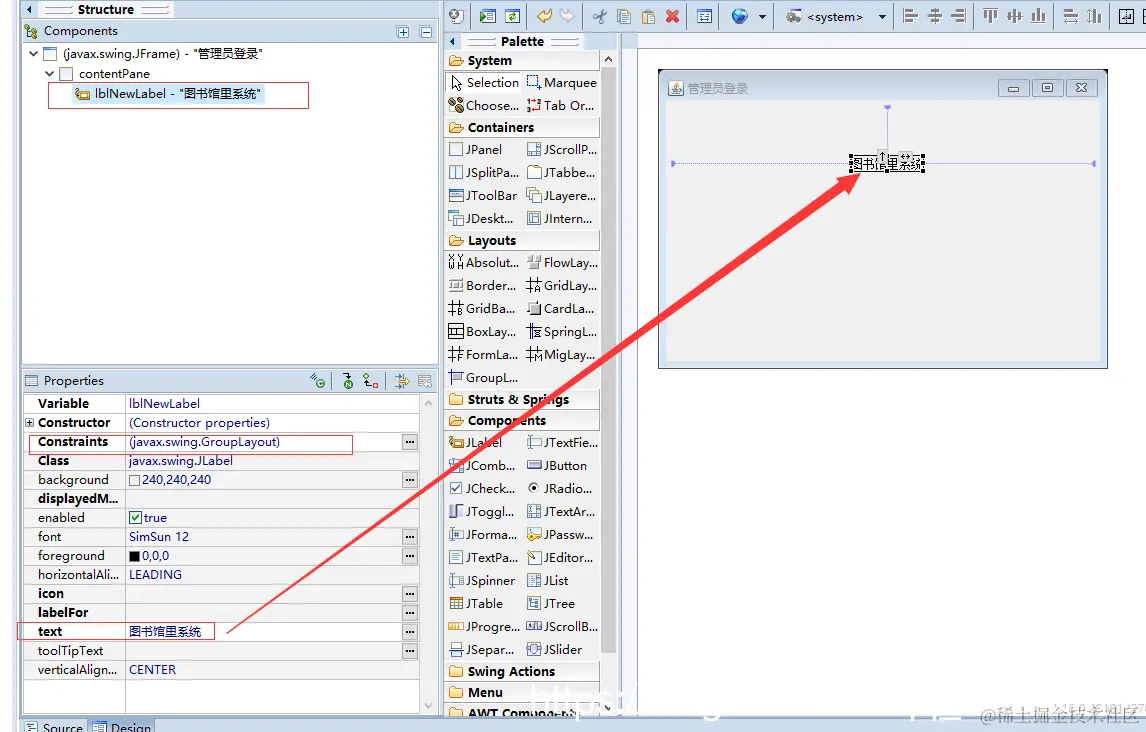Click the Replicate height icon
Screen dimensions: 1146x732
pyautogui.click(x=1094, y=16)
